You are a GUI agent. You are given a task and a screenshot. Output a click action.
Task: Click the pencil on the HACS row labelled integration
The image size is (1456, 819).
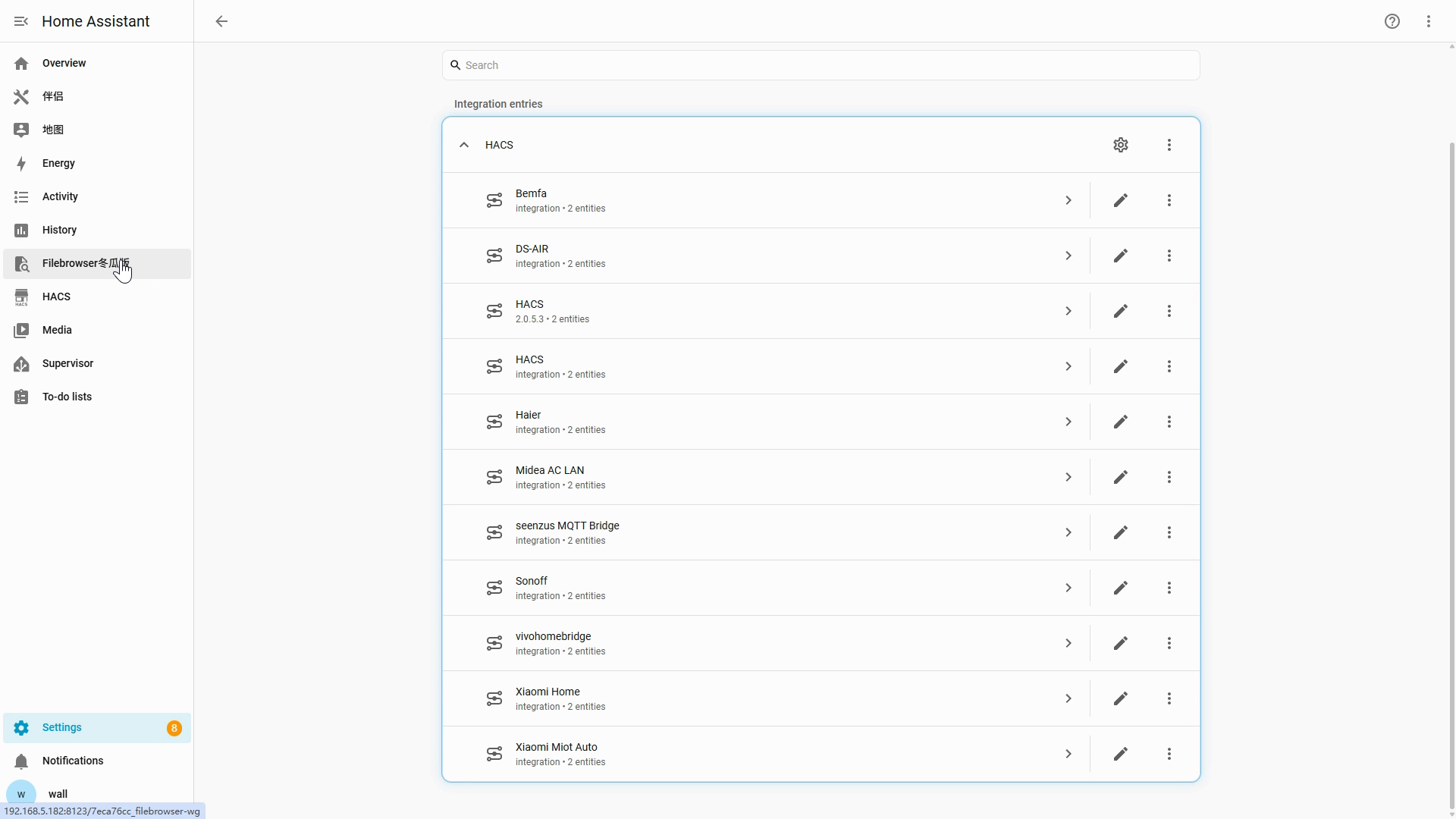pos(1121,366)
